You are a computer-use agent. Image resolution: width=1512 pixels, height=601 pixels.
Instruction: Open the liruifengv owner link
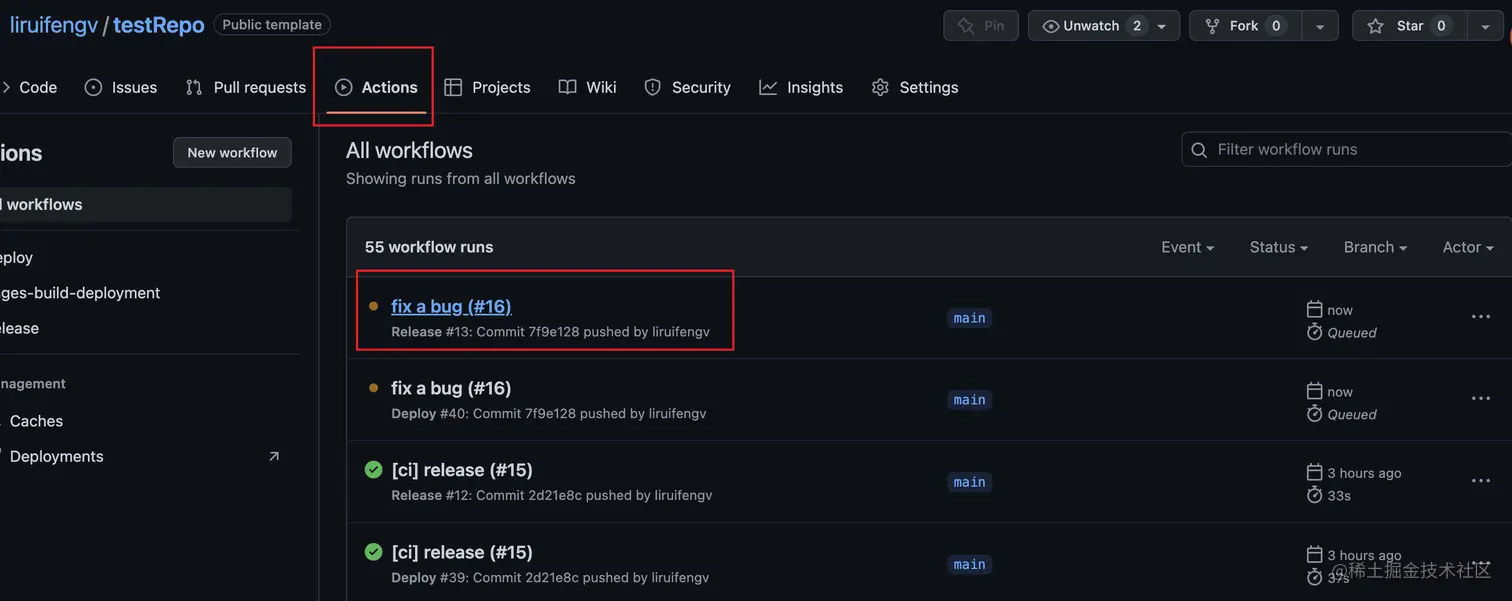click(x=54, y=26)
